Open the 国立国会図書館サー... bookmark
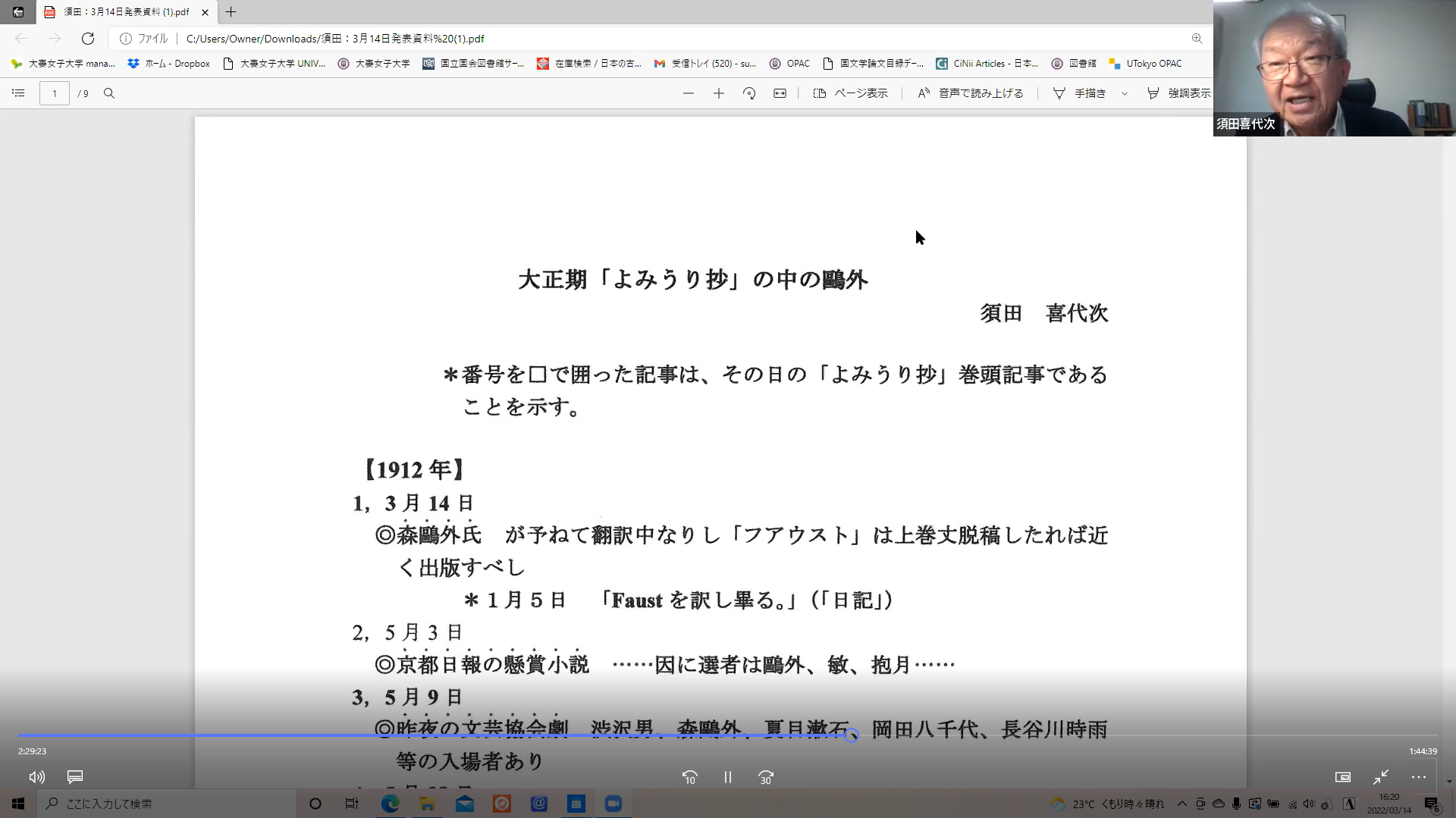Viewport: 1456px width, 818px height. pyautogui.click(x=473, y=64)
